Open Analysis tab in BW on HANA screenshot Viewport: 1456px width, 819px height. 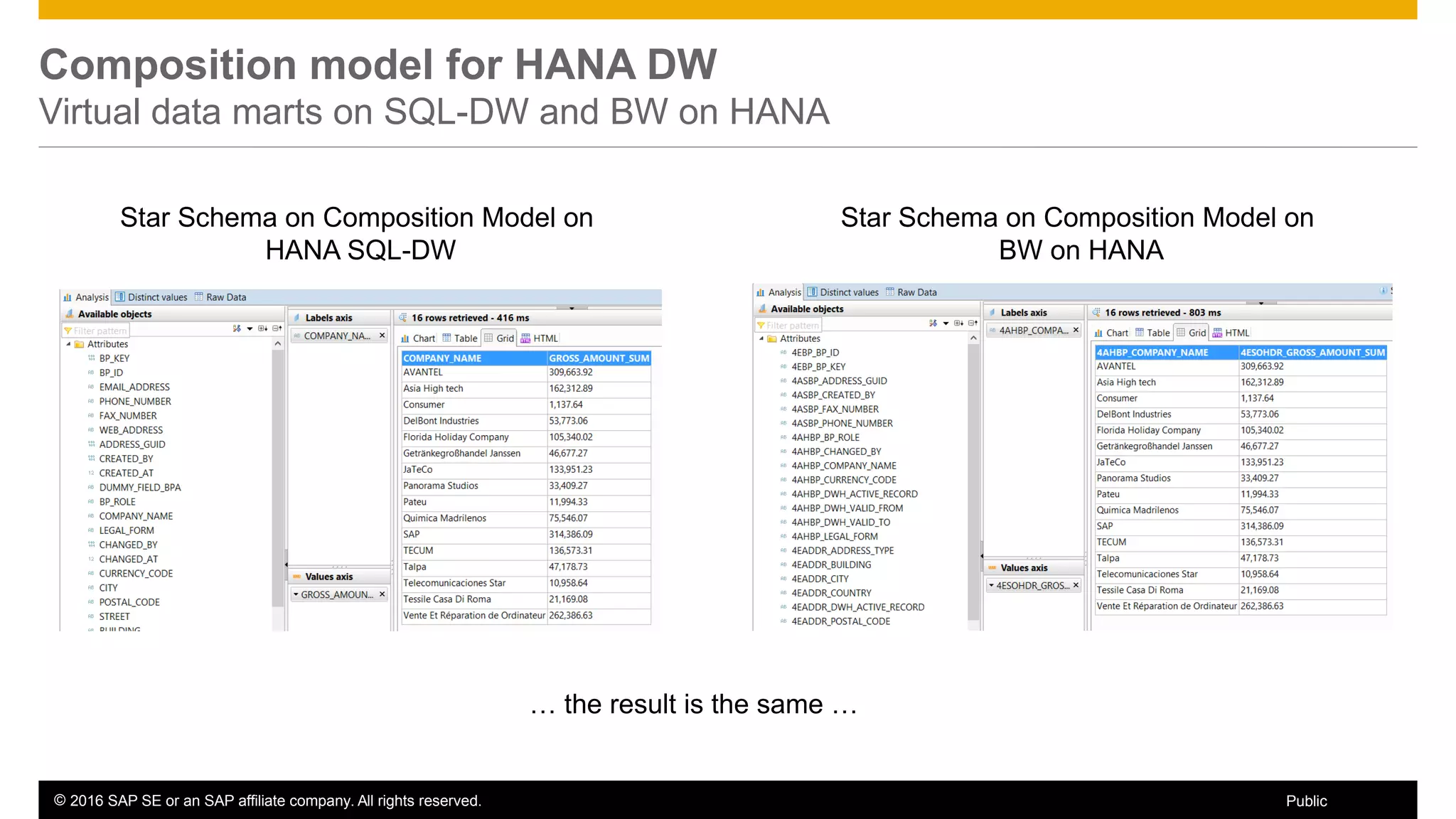tap(779, 292)
